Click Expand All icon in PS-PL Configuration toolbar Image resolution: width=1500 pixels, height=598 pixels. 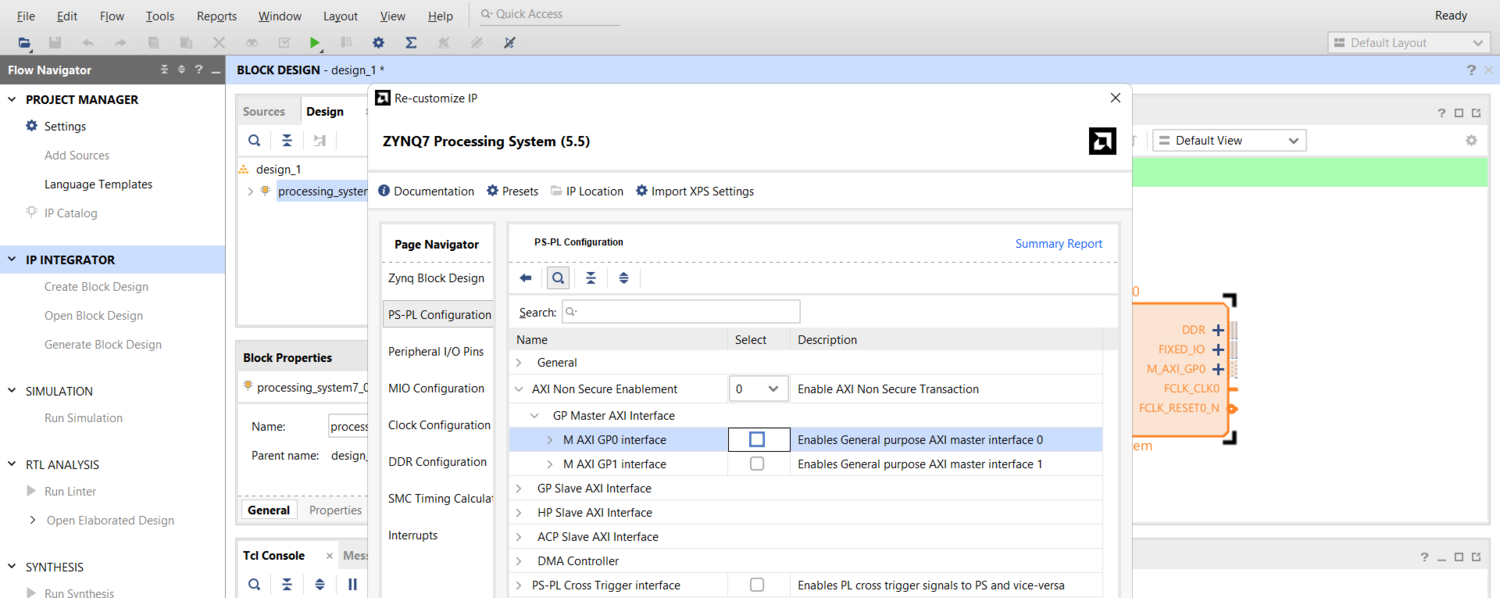point(624,278)
